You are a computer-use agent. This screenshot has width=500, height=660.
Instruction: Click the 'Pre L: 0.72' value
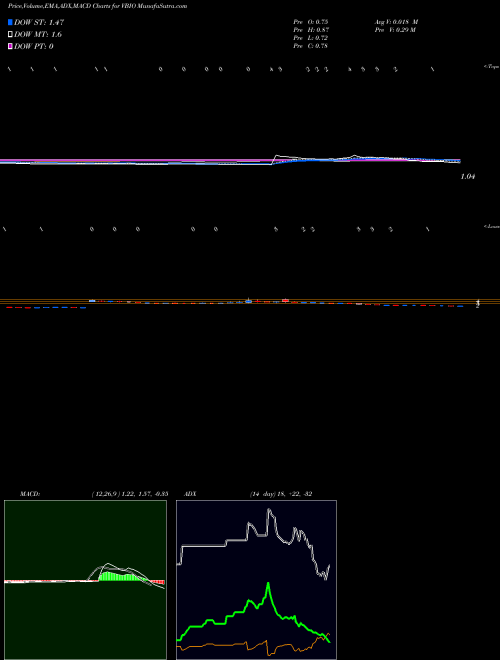(311, 37)
